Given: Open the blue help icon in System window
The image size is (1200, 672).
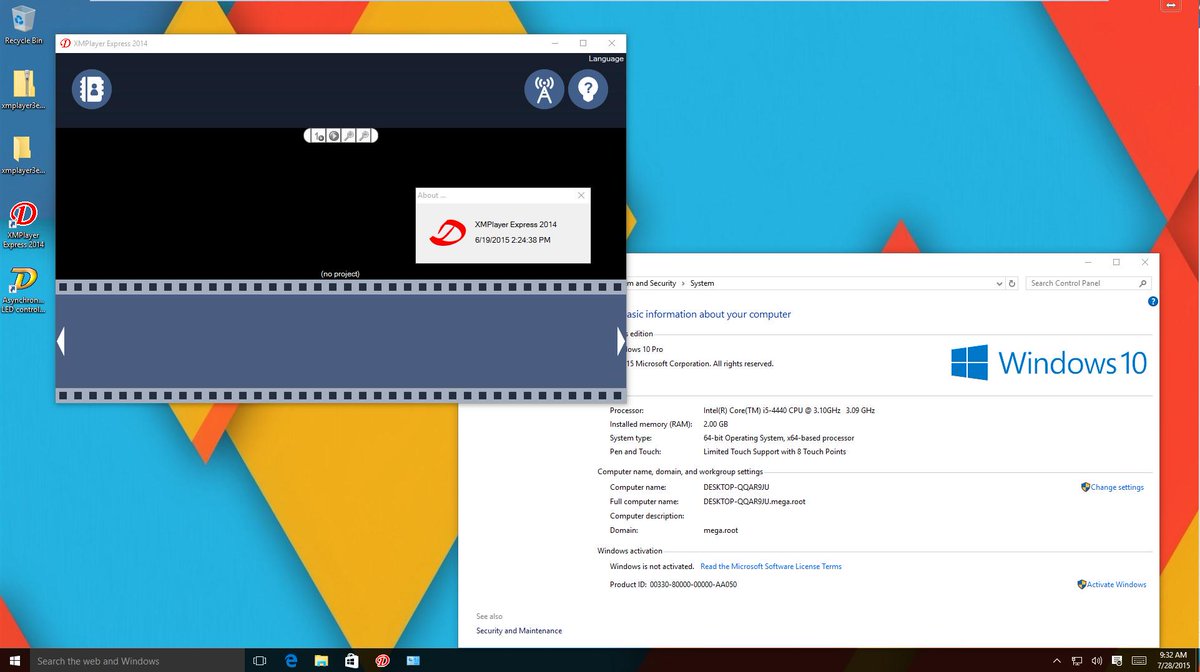Looking at the screenshot, I should [1153, 301].
